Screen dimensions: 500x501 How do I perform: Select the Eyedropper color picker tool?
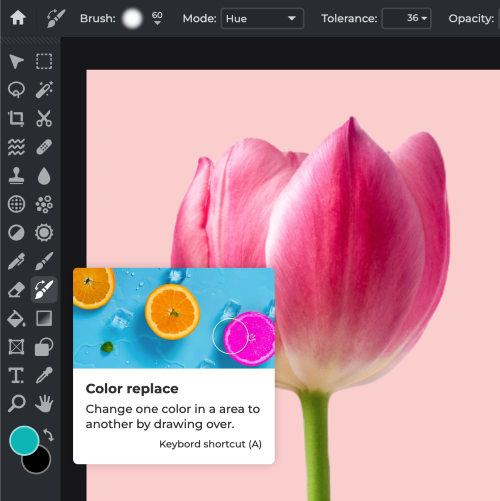point(44,375)
